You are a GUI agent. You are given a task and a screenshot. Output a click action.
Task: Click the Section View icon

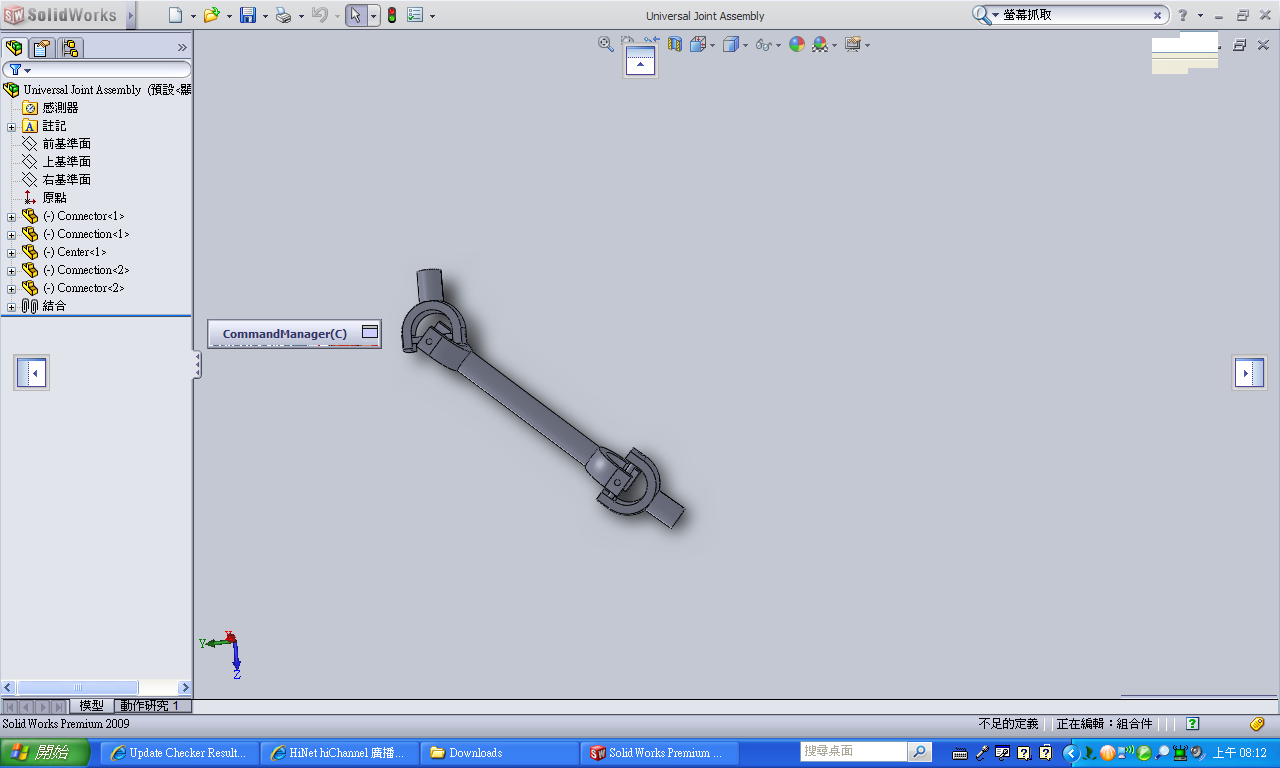675,44
